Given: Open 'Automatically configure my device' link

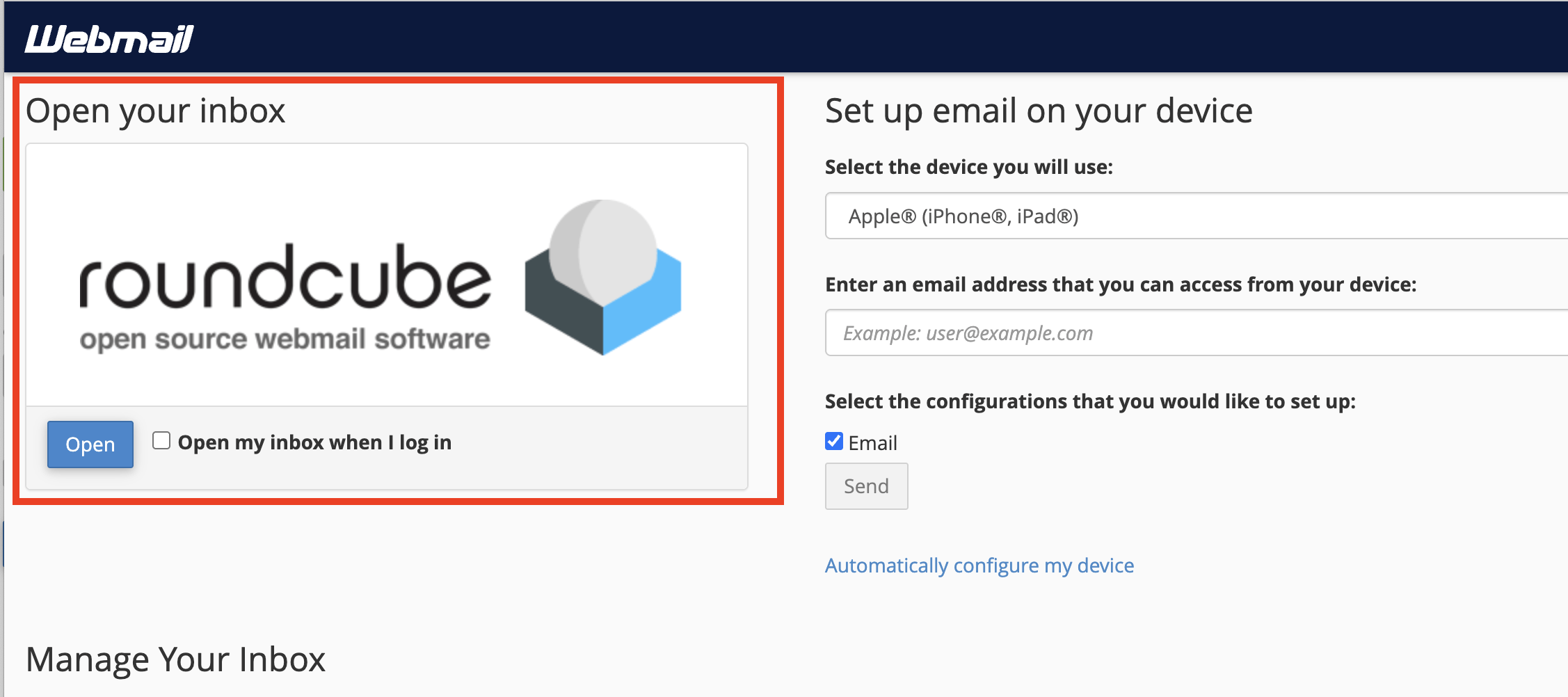Looking at the screenshot, I should [x=979, y=566].
